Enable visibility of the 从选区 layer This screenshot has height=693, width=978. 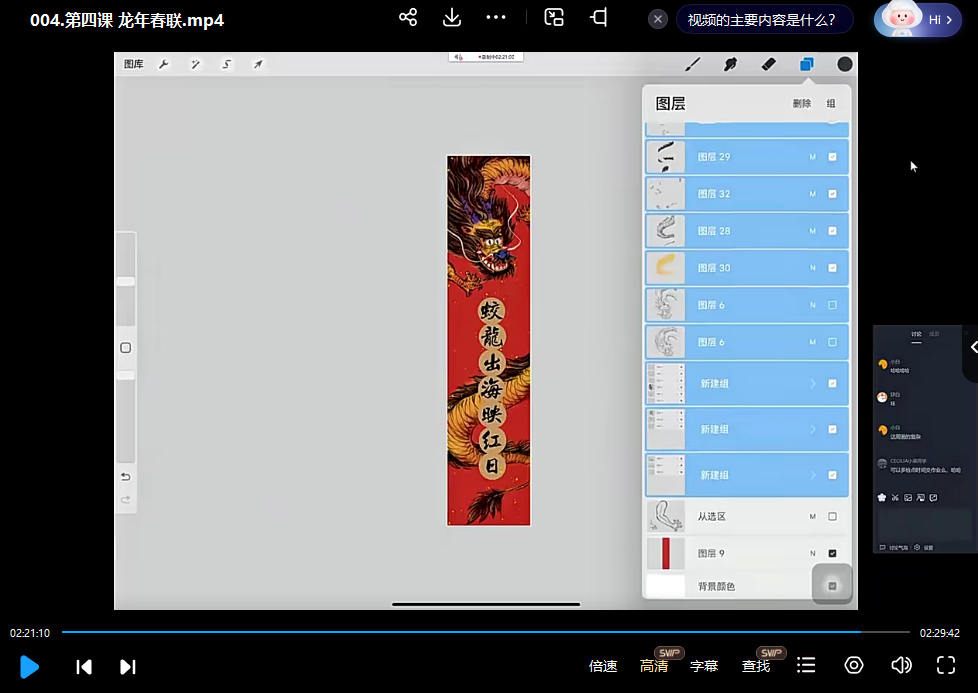pos(832,517)
